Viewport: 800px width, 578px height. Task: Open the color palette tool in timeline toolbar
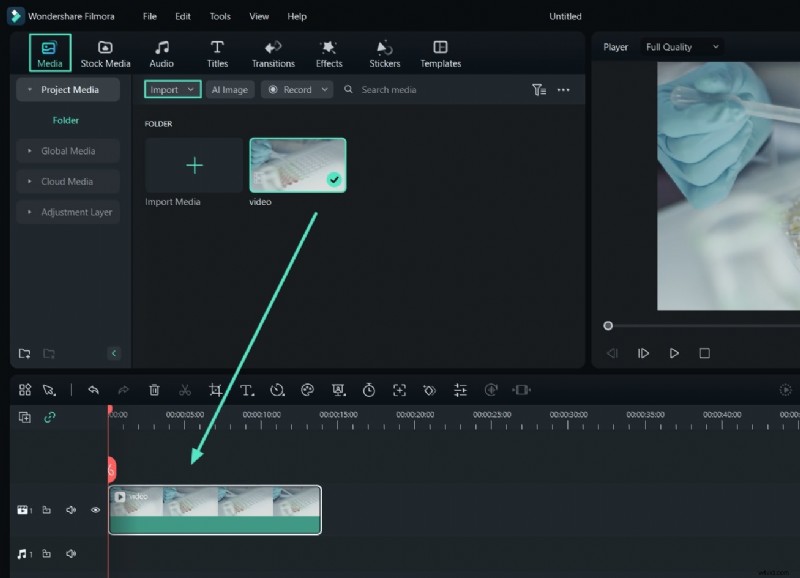pyautogui.click(x=307, y=390)
